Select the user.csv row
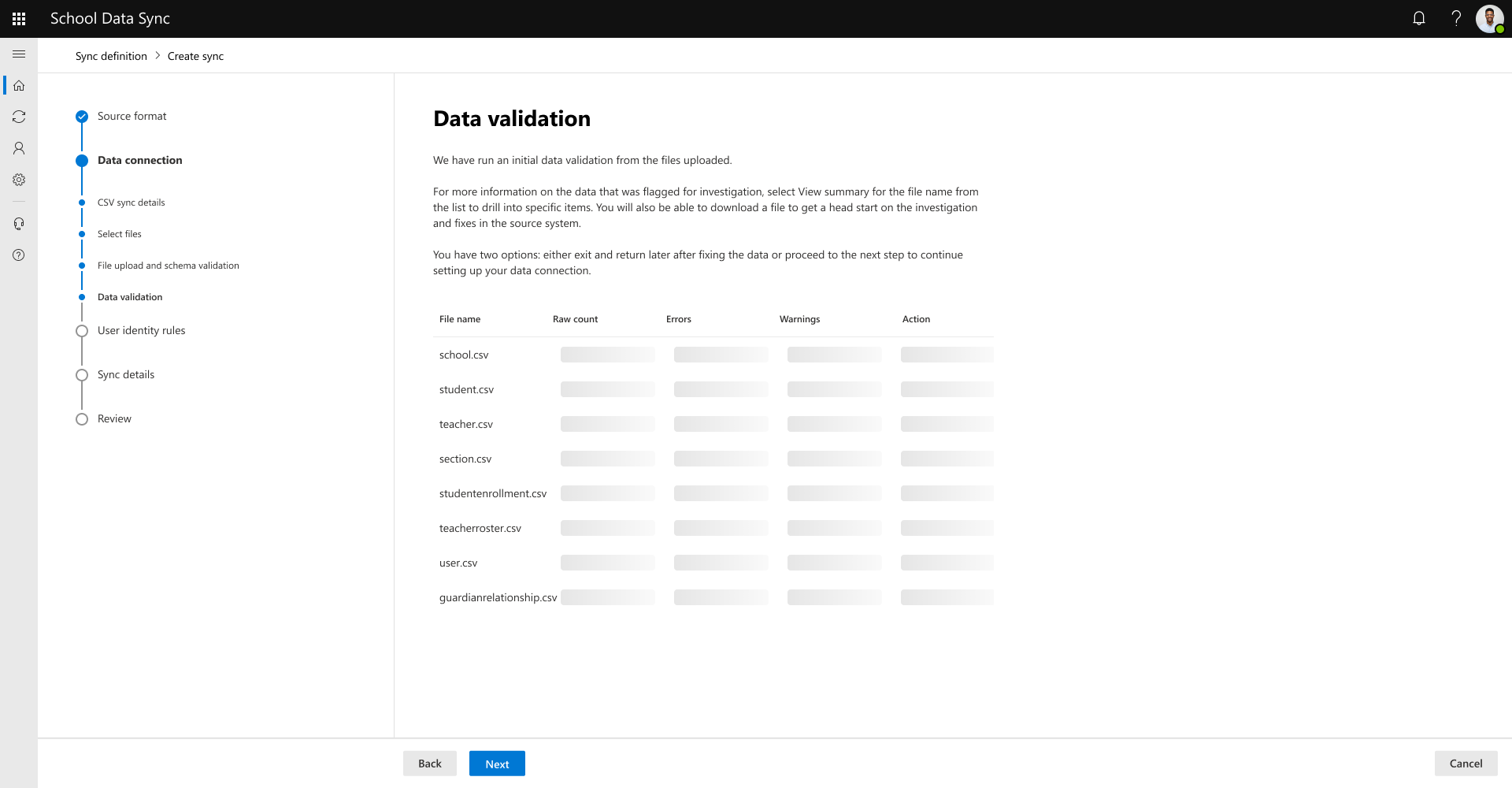Screen dimensions: 1512x788 [713, 563]
